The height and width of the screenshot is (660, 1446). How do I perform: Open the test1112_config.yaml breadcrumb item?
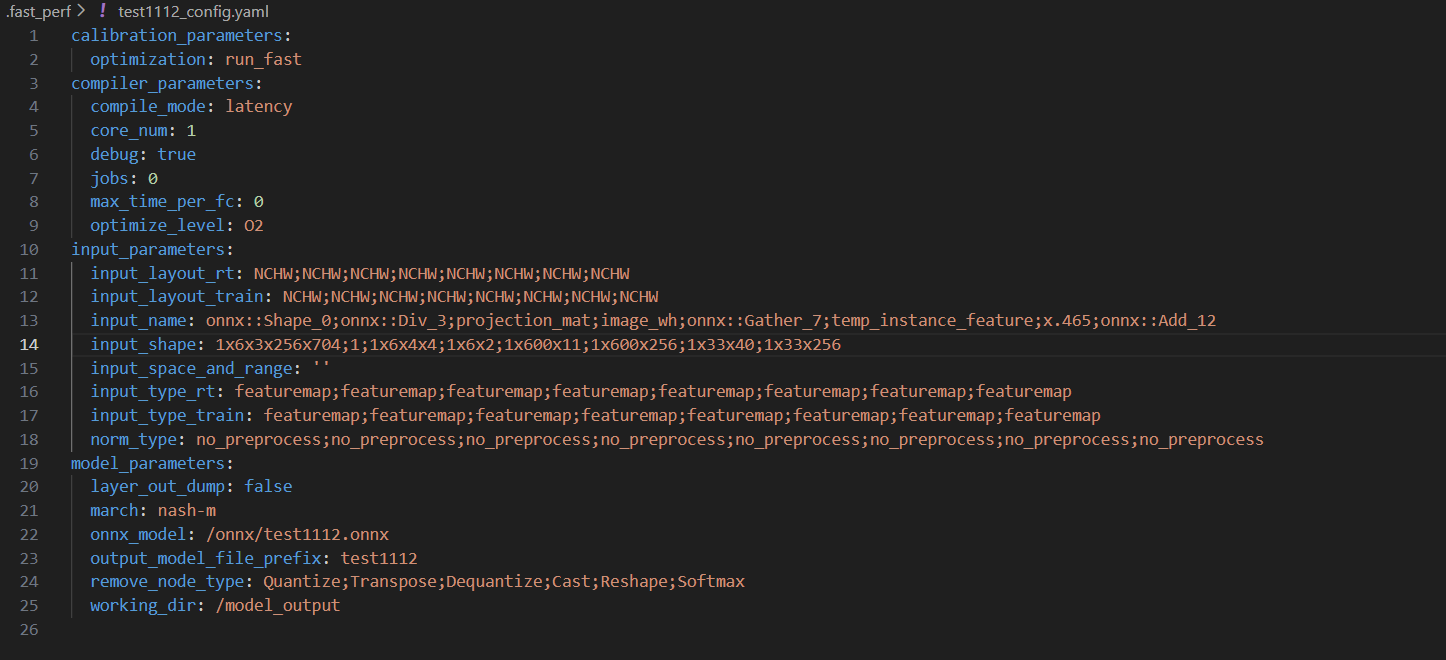pyautogui.click(x=193, y=12)
